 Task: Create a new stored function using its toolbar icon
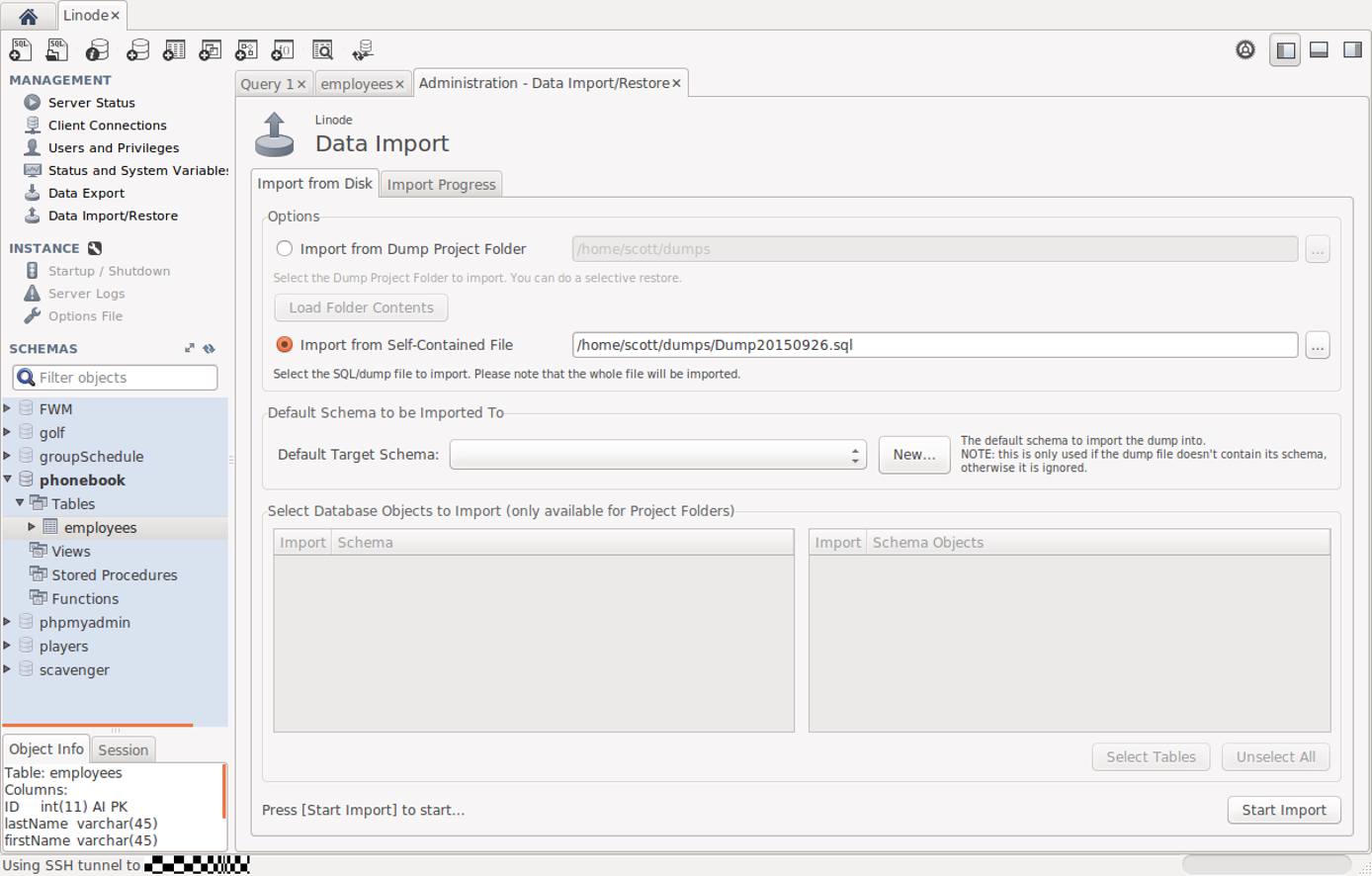pos(283,49)
